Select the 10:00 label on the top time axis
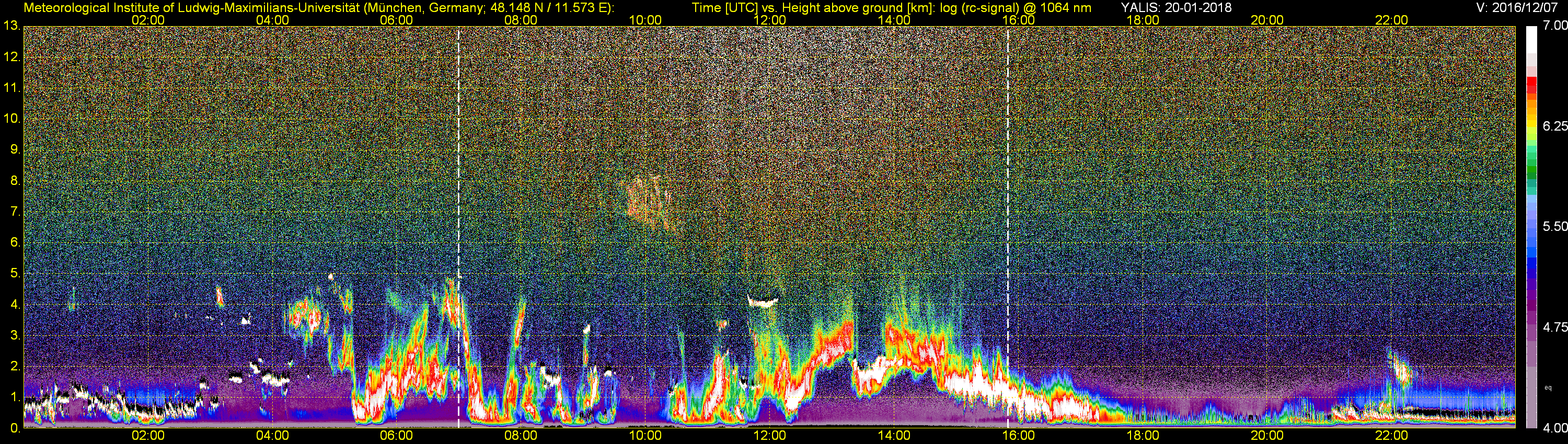 (x=645, y=20)
